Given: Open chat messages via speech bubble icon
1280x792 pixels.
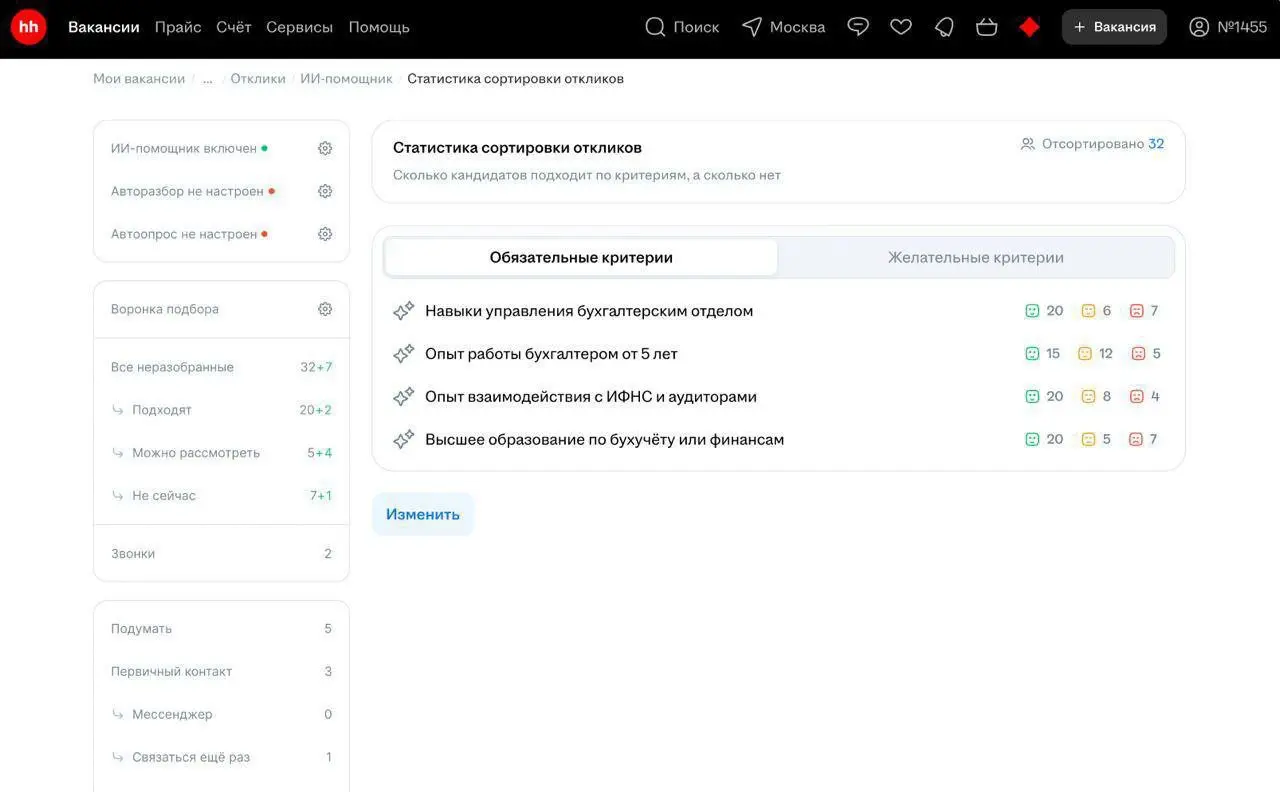Looking at the screenshot, I should pos(858,27).
